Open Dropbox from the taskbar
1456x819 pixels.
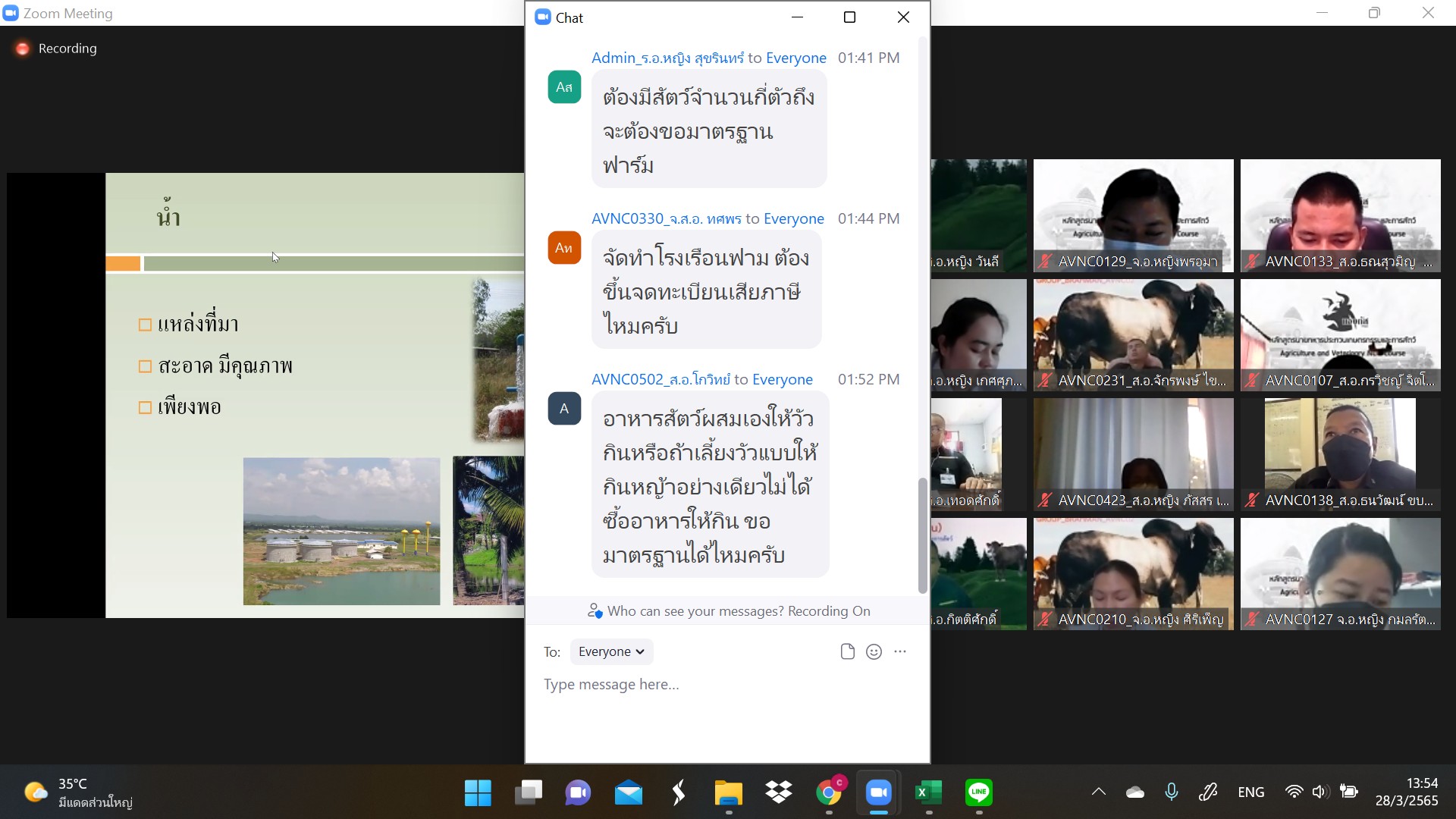(779, 793)
